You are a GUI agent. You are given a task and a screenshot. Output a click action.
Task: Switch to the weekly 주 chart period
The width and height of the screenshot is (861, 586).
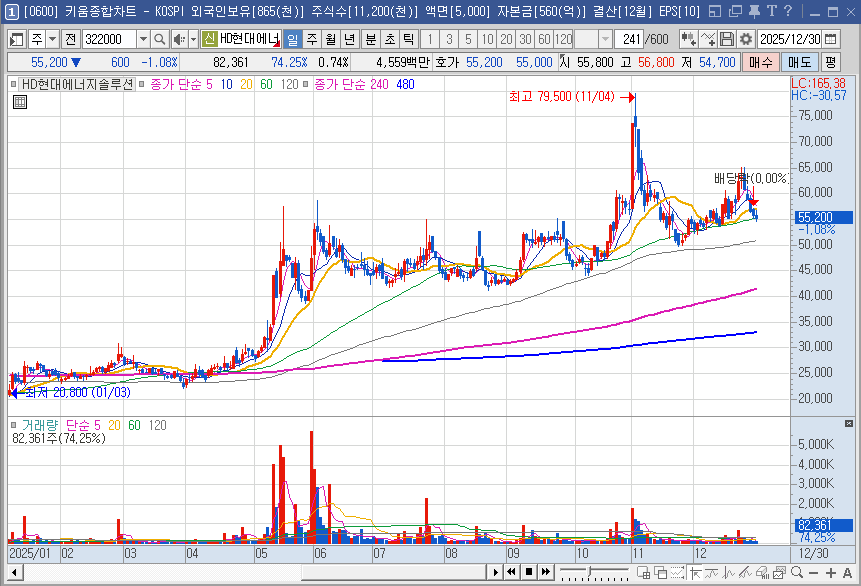tap(312, 39)
